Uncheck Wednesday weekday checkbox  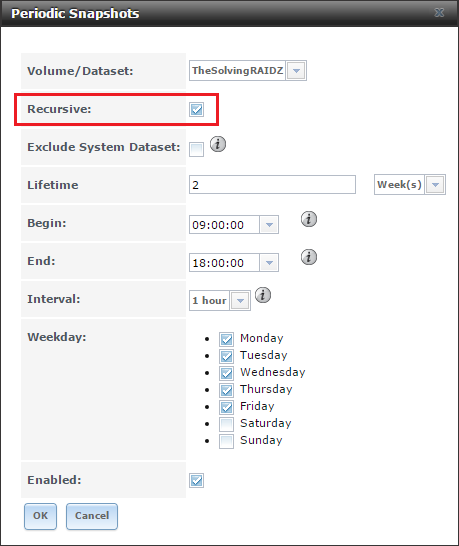(x=226, y=373)
